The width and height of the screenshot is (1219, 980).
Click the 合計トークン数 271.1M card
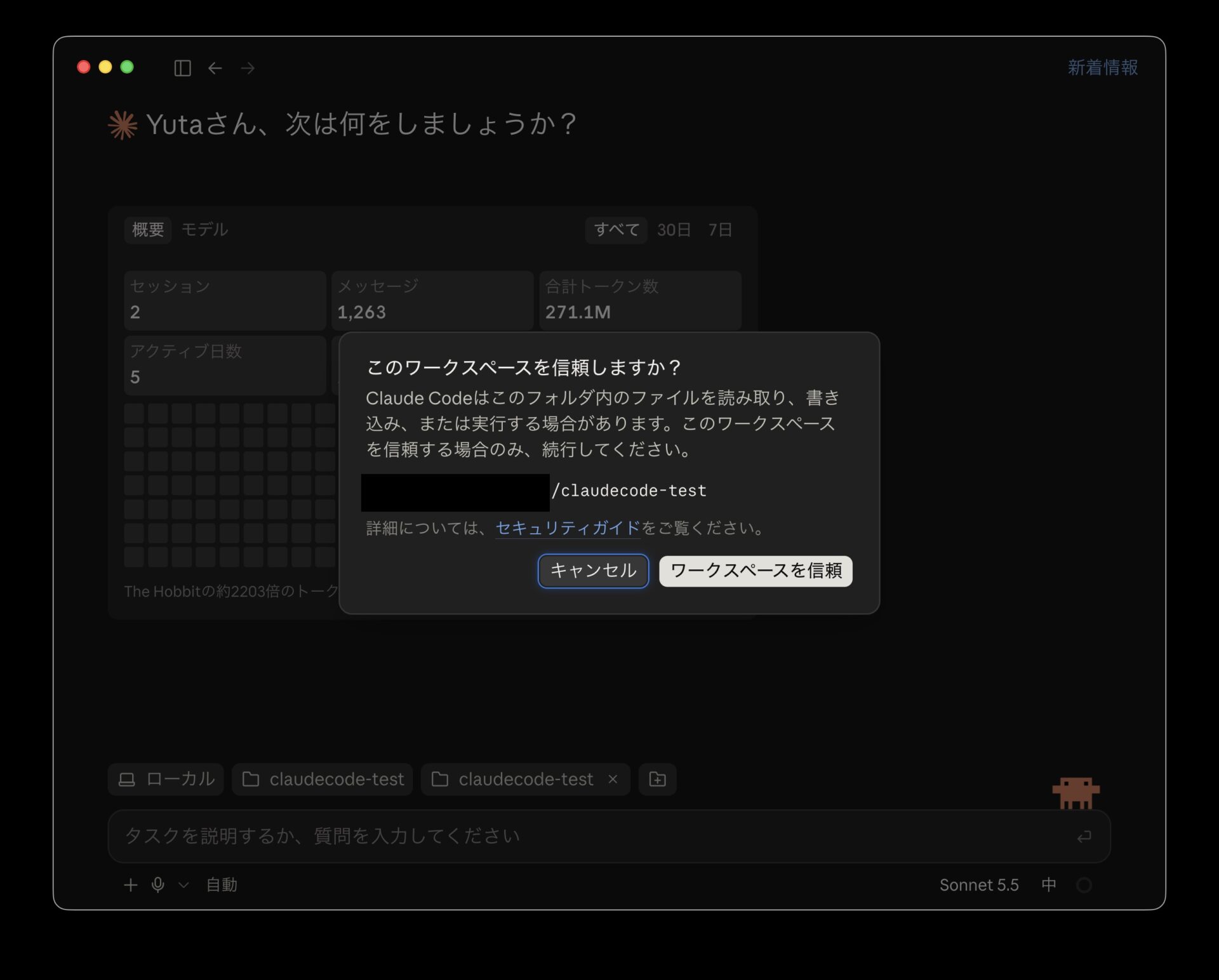tap(640, 300)
